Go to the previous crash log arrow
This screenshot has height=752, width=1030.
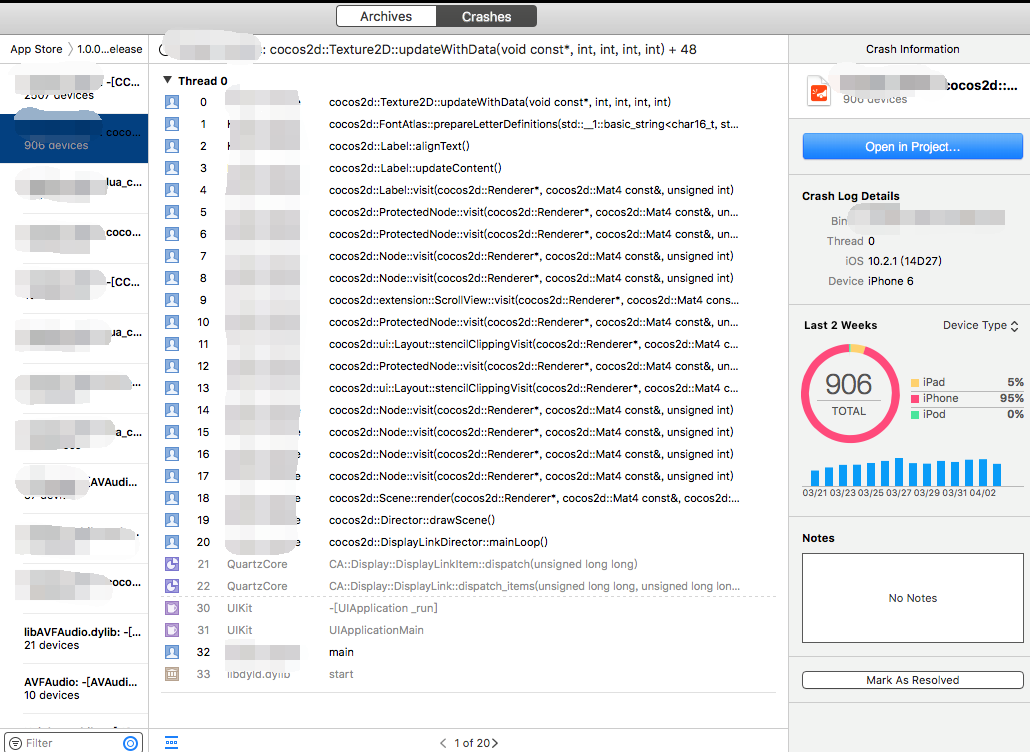[443, 743]
